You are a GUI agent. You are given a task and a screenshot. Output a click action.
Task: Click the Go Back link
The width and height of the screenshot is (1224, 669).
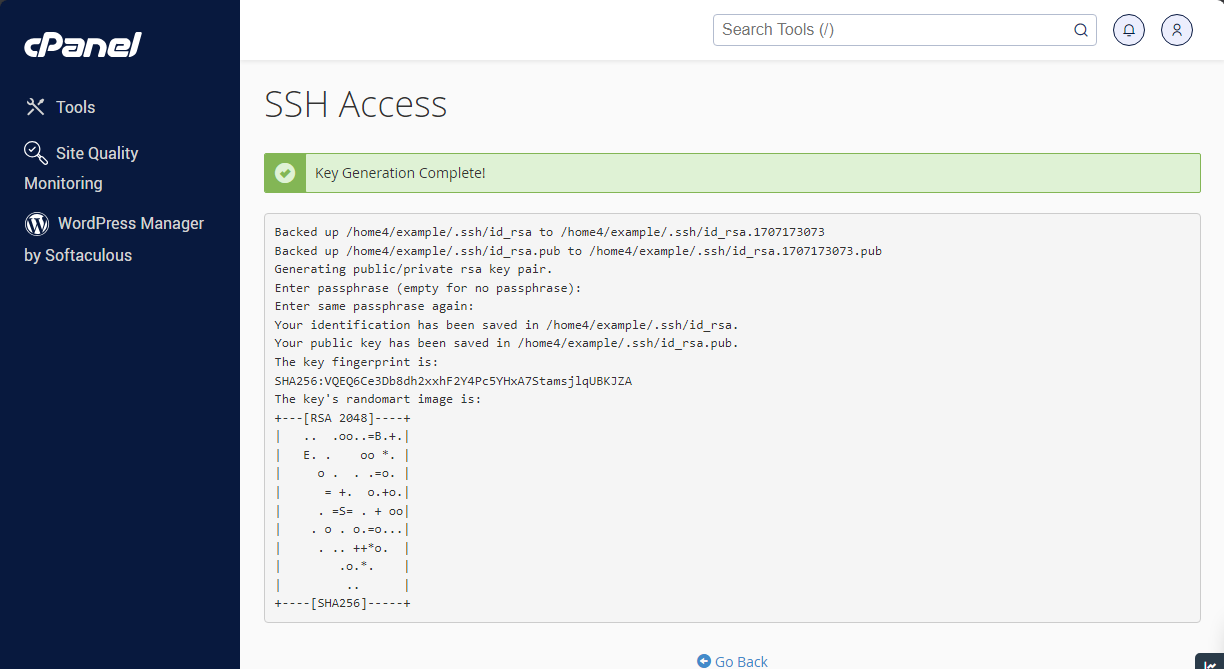(741, 661)
